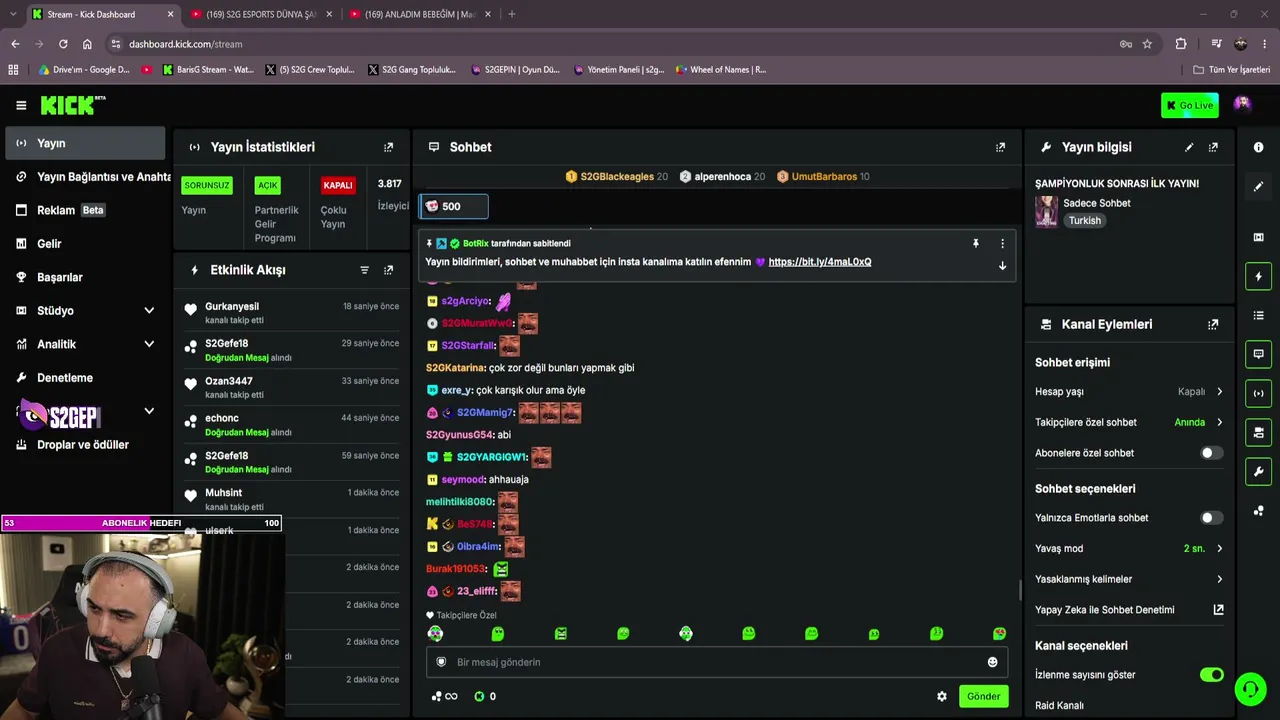Screen dimensions: 1280x720
Task: Click S2GBlackeagles in top gifters leaderboard
Action: pyautogui.click(x=616, y=177)
